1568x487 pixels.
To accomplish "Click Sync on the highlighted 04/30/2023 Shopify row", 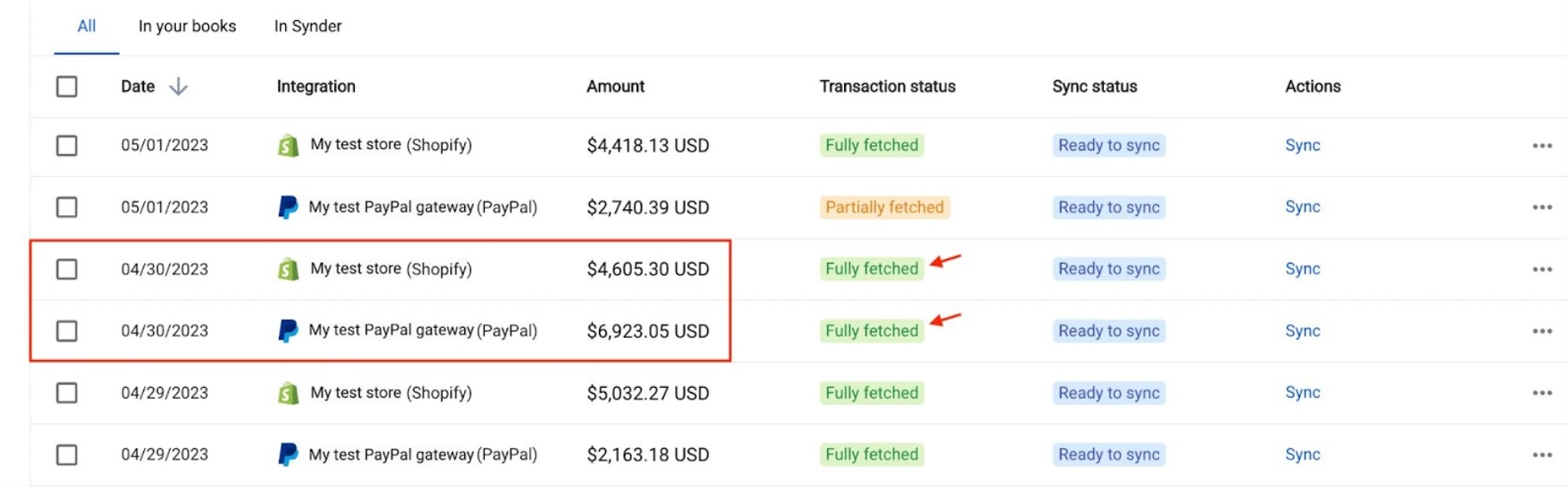I will tap(1302, 269).
